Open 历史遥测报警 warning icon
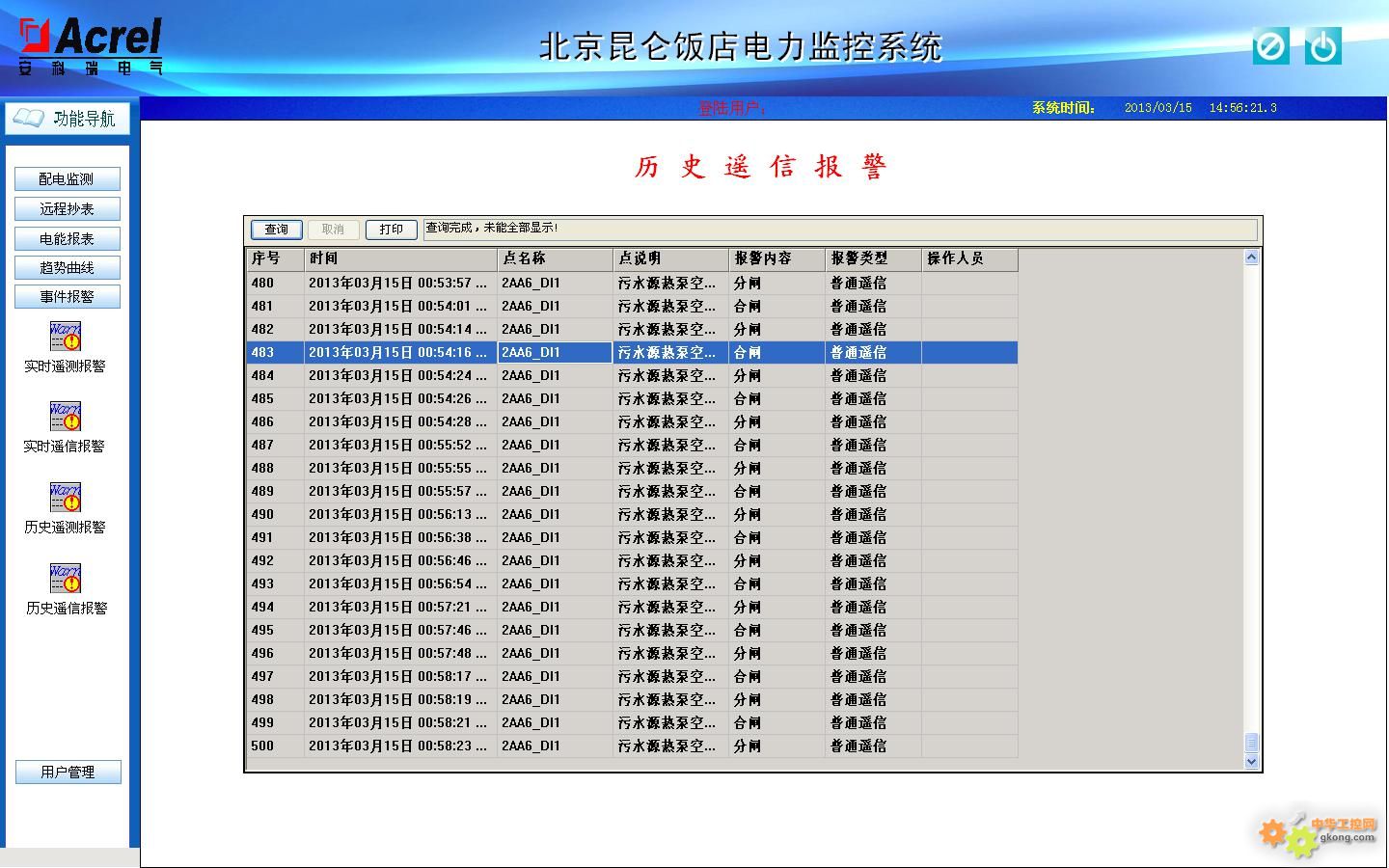Screen dimensions: 1389x868 pyautogui.click(x=66, y=498)
